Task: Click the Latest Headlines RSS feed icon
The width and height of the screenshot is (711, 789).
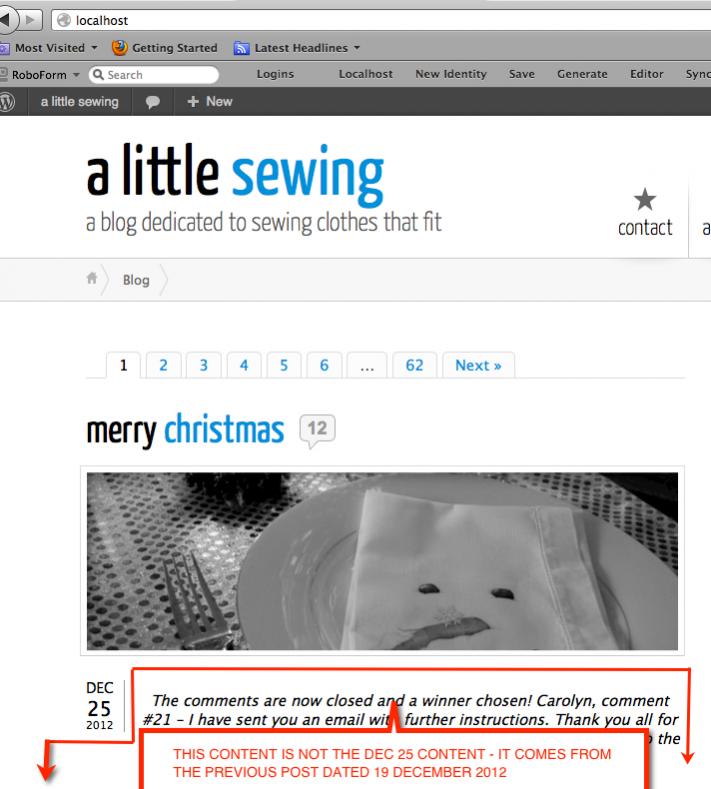Action: click(242, 48)
